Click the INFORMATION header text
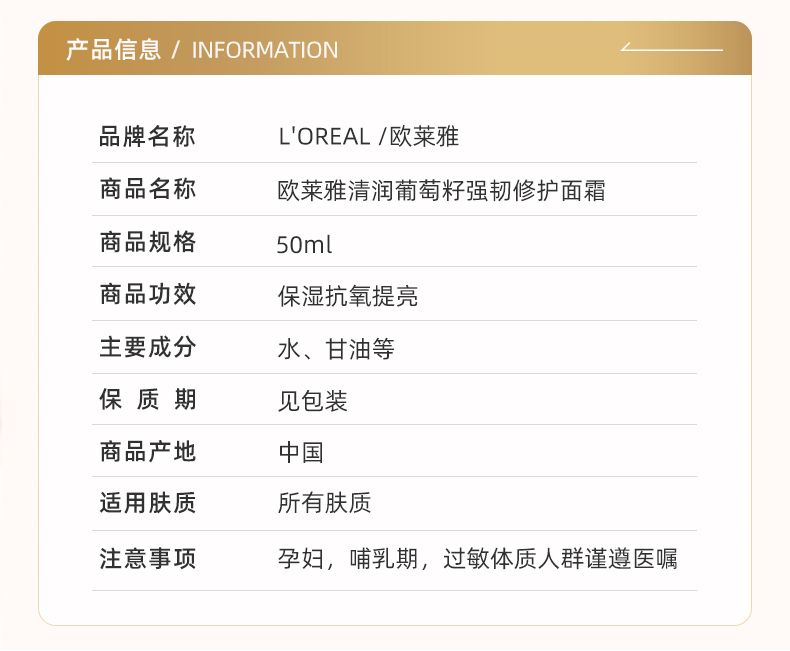 point(265,50)
